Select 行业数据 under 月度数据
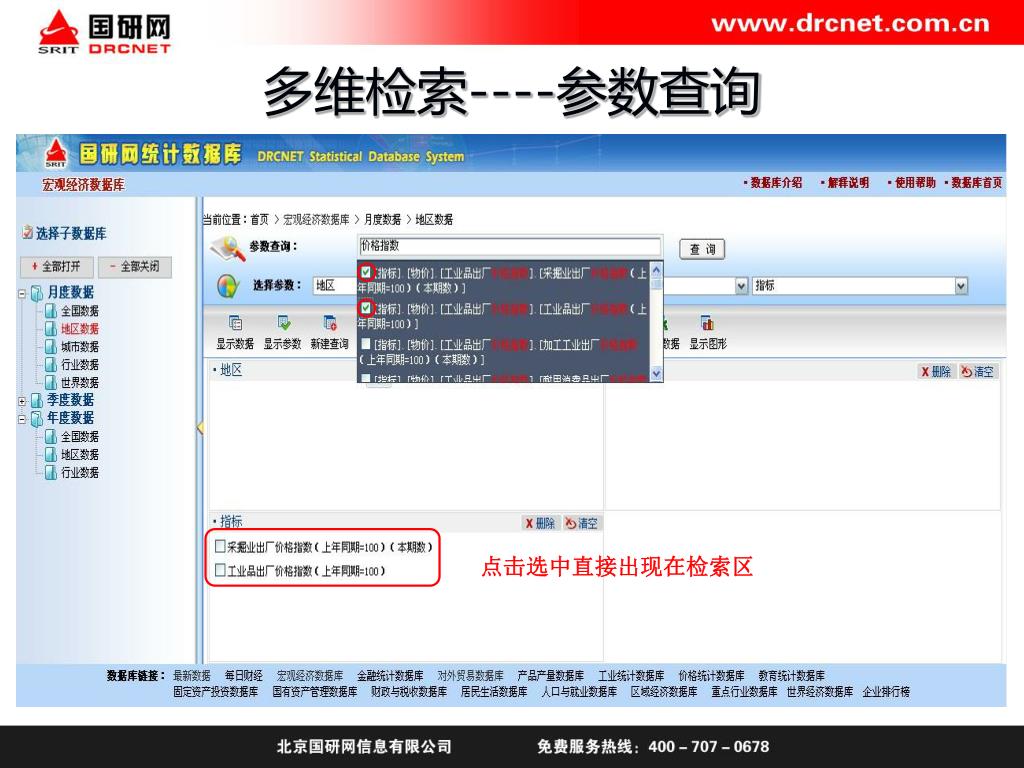Viewport: 1024px width, 768px height. [80, 365]
